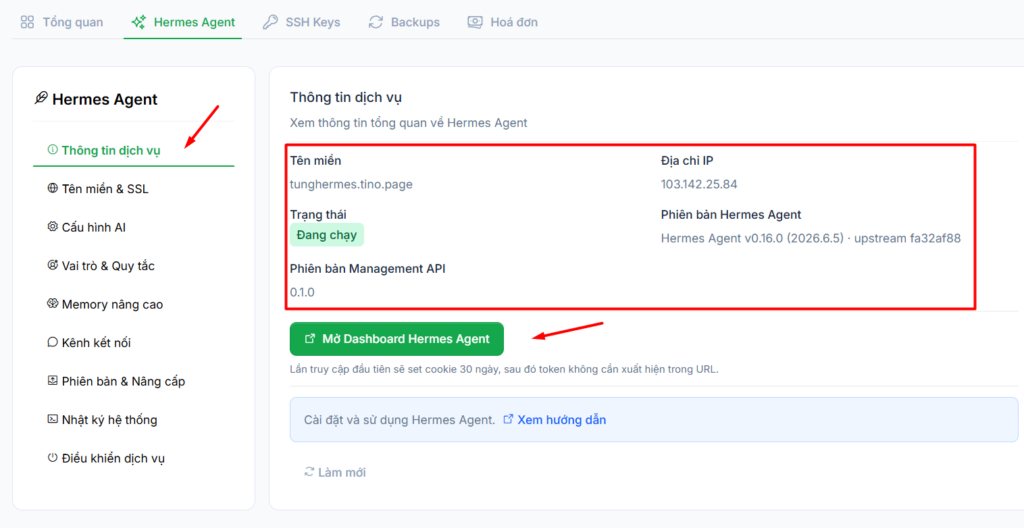Click the IP address 103.142.25.84

pyautogui.click(x=699, y=185)
